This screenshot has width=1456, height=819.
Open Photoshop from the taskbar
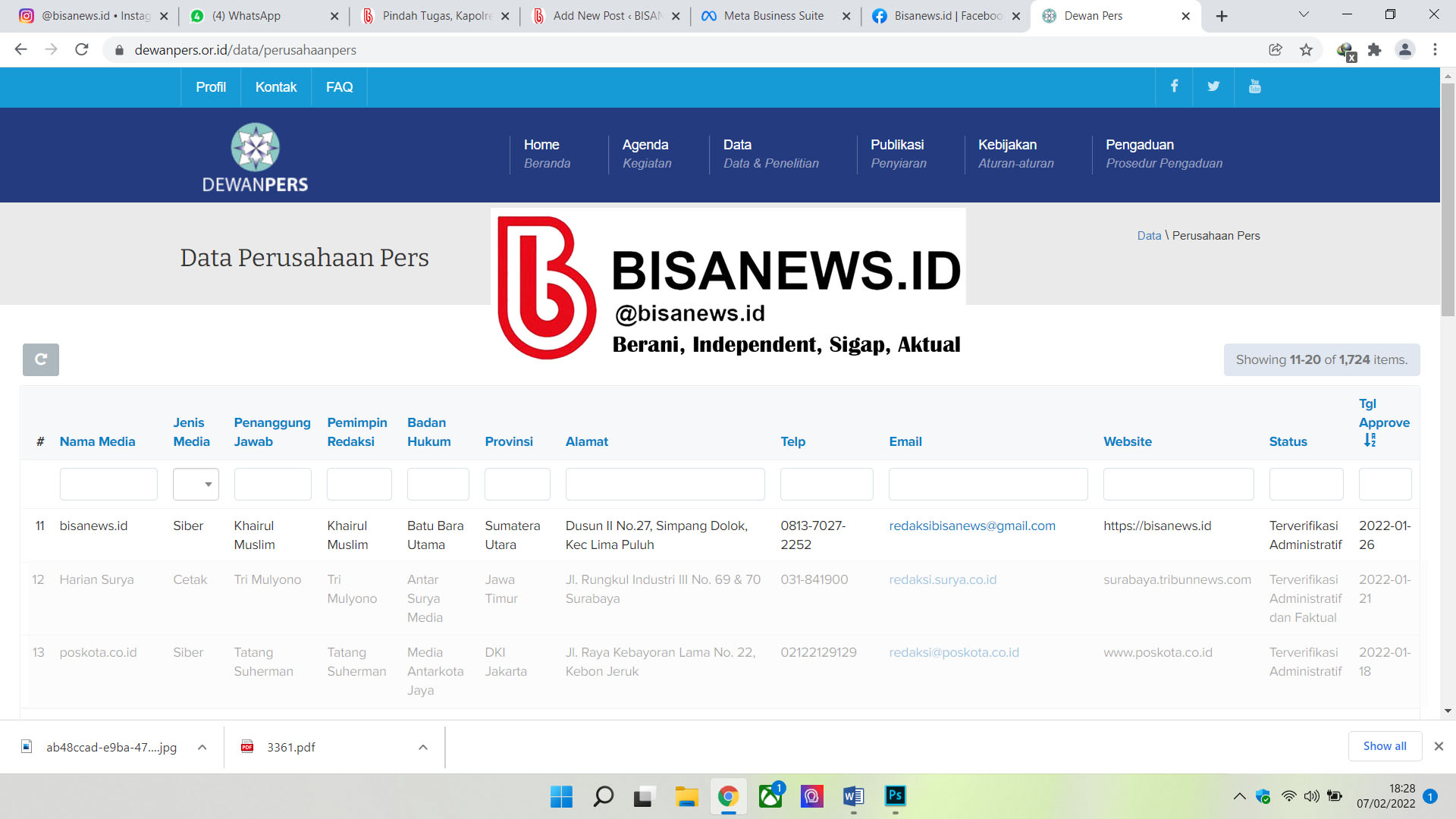895,795
